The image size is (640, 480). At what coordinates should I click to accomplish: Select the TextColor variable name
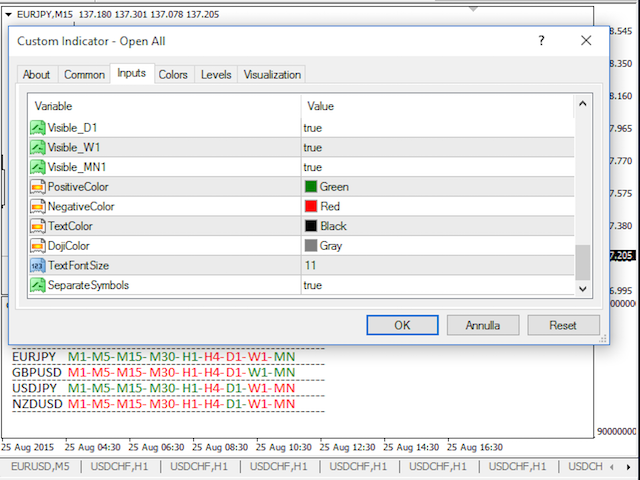click(x=70, y=226)
